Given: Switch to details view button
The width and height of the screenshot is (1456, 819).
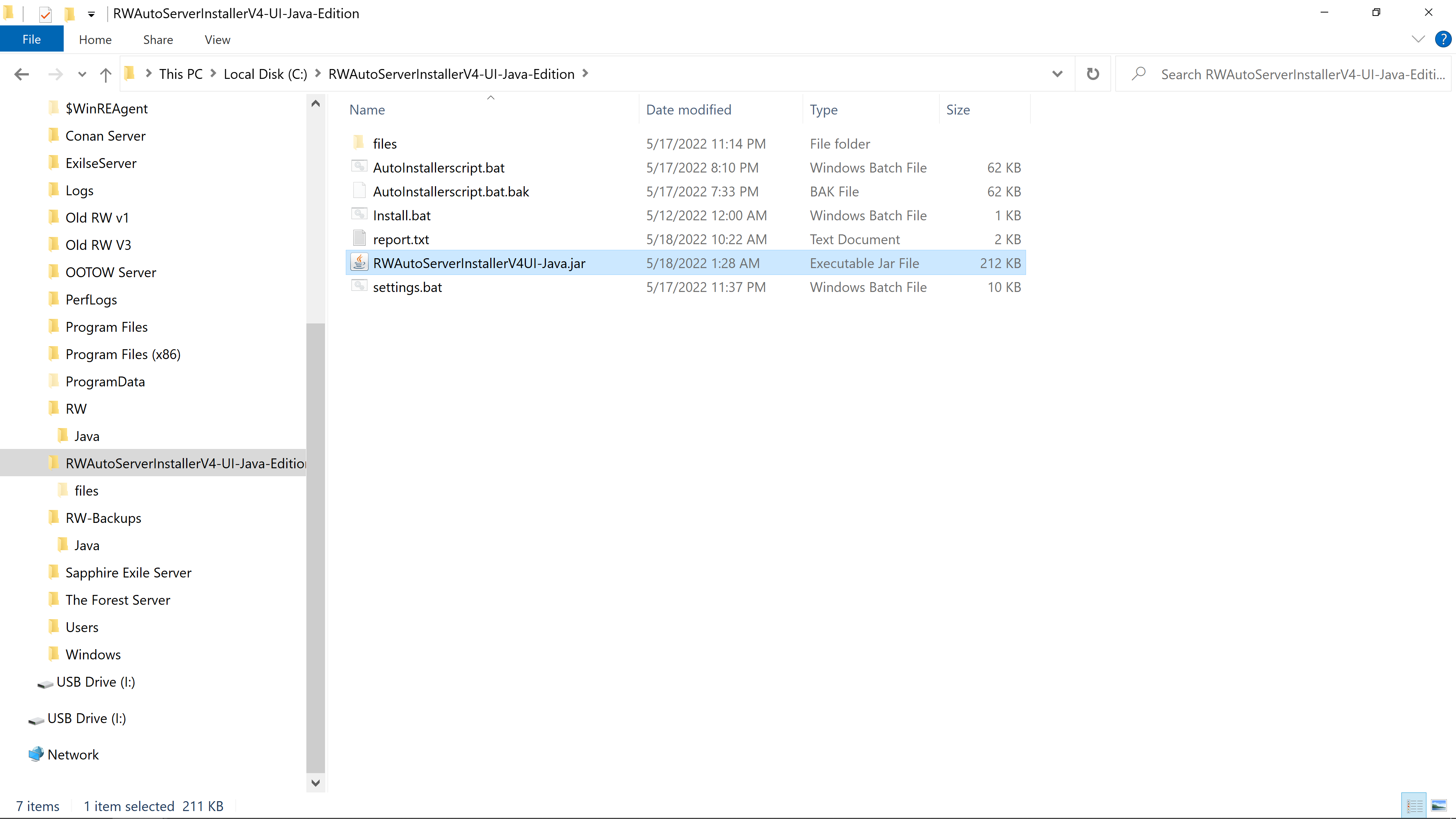Looking at the screenshot, I should [x=1414, y=805].
